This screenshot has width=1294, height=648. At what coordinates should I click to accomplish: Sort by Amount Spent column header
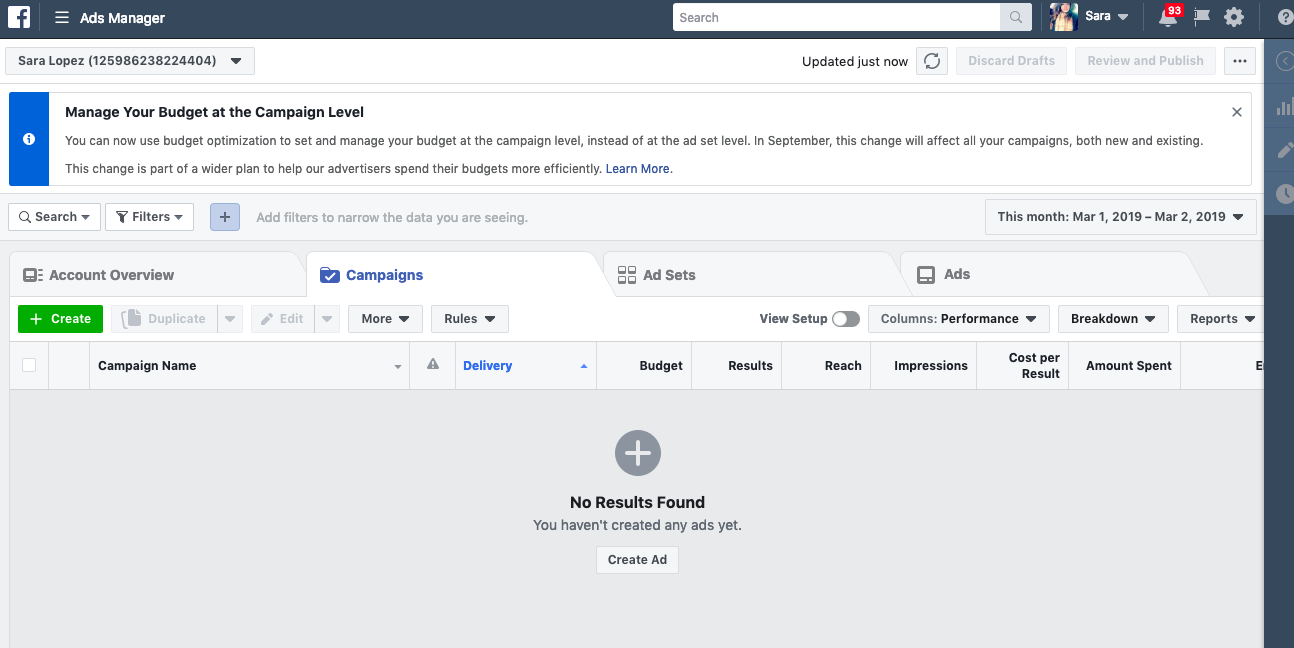[1125, 366]
